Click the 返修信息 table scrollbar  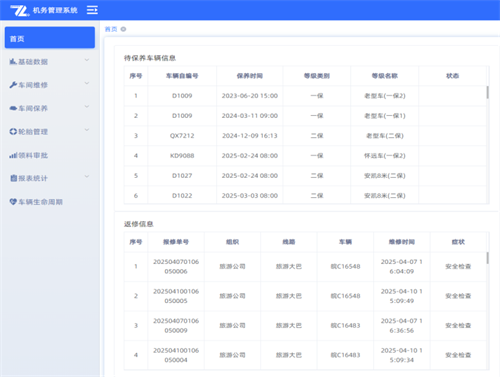click(x=487, y=258)
